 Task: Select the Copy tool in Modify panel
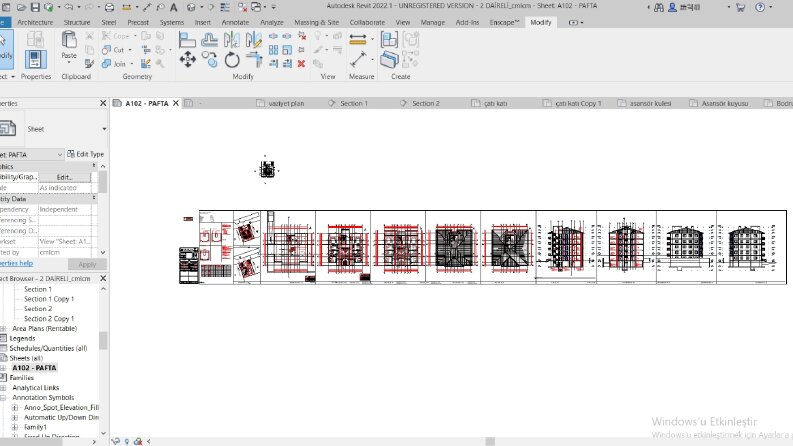click(x=209, y=60)
